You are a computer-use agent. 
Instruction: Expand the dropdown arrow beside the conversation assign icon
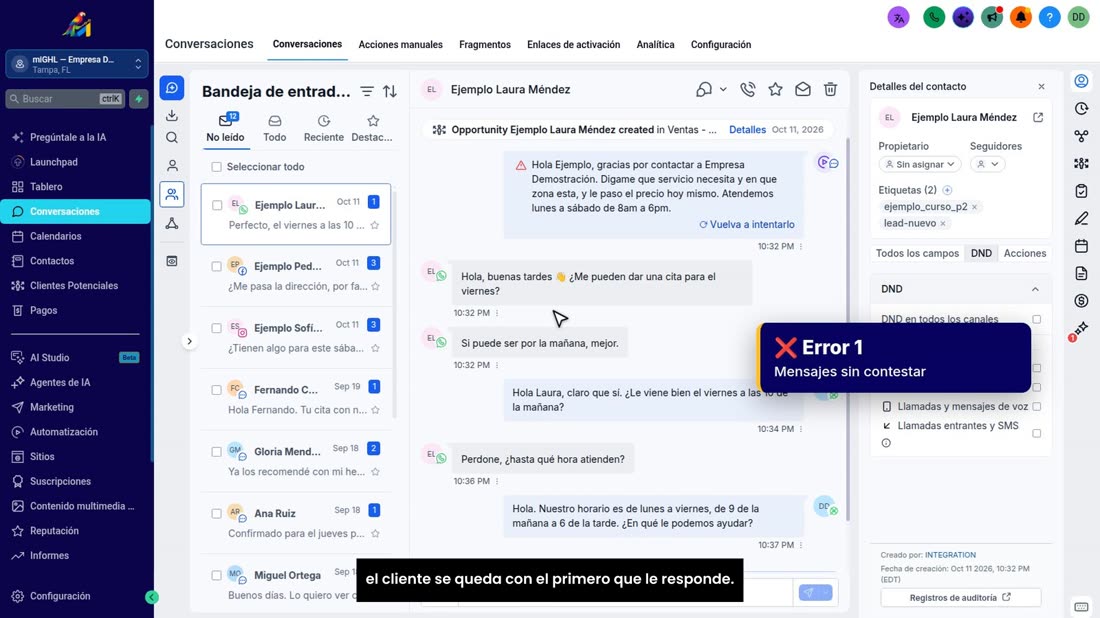point(723,90)
